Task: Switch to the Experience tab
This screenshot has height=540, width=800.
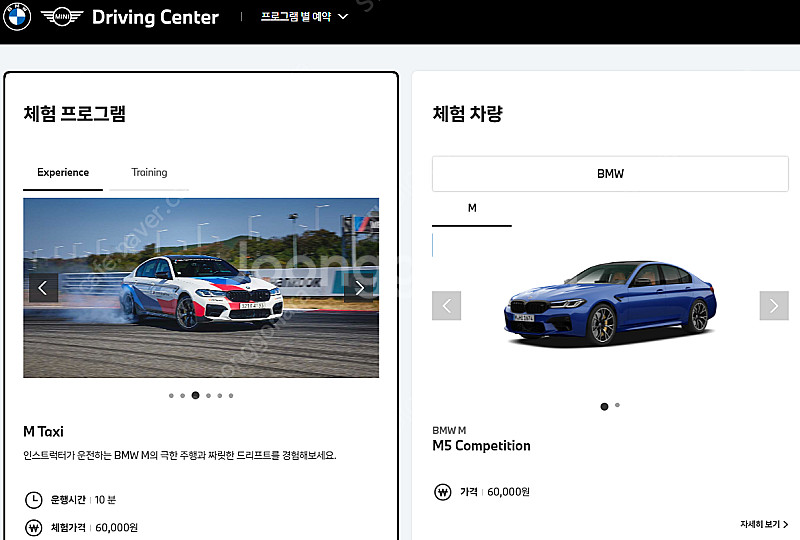Action: pyautogui.click(x=63, y=173)
